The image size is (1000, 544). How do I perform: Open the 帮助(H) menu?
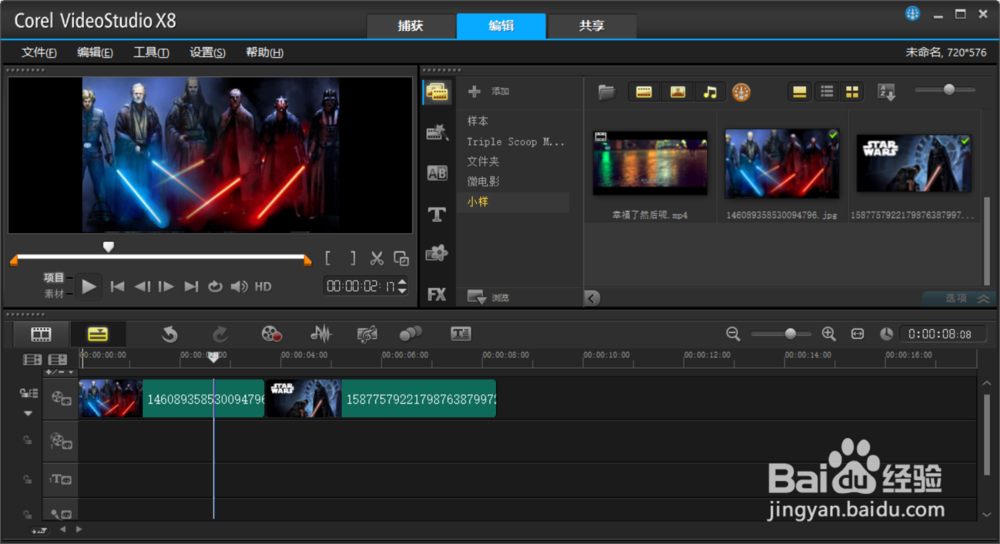(x=264, y=52)
